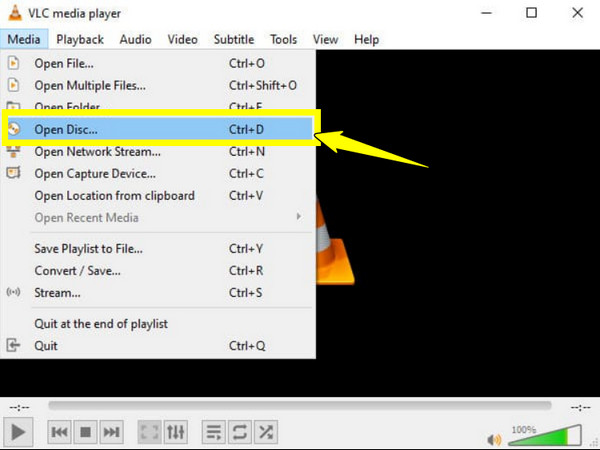Open the View menu

click(x=325, y=39)
